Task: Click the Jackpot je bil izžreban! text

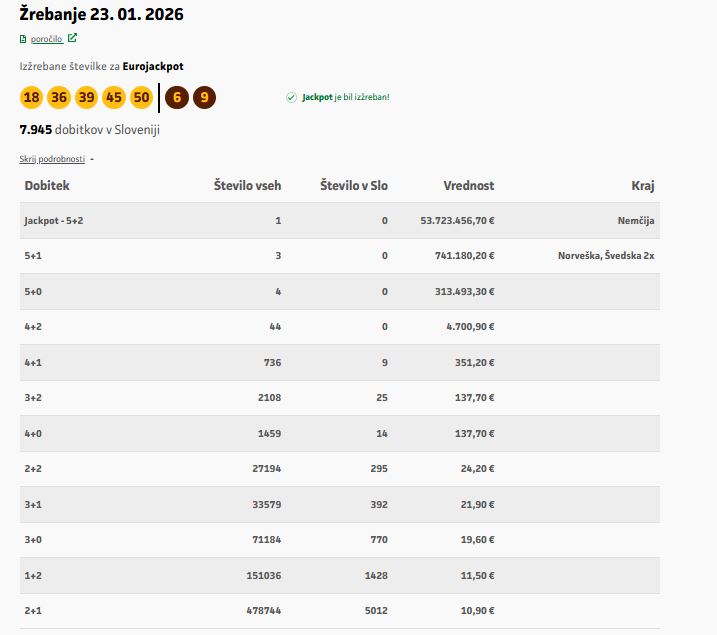Action: tap(346, 97)
